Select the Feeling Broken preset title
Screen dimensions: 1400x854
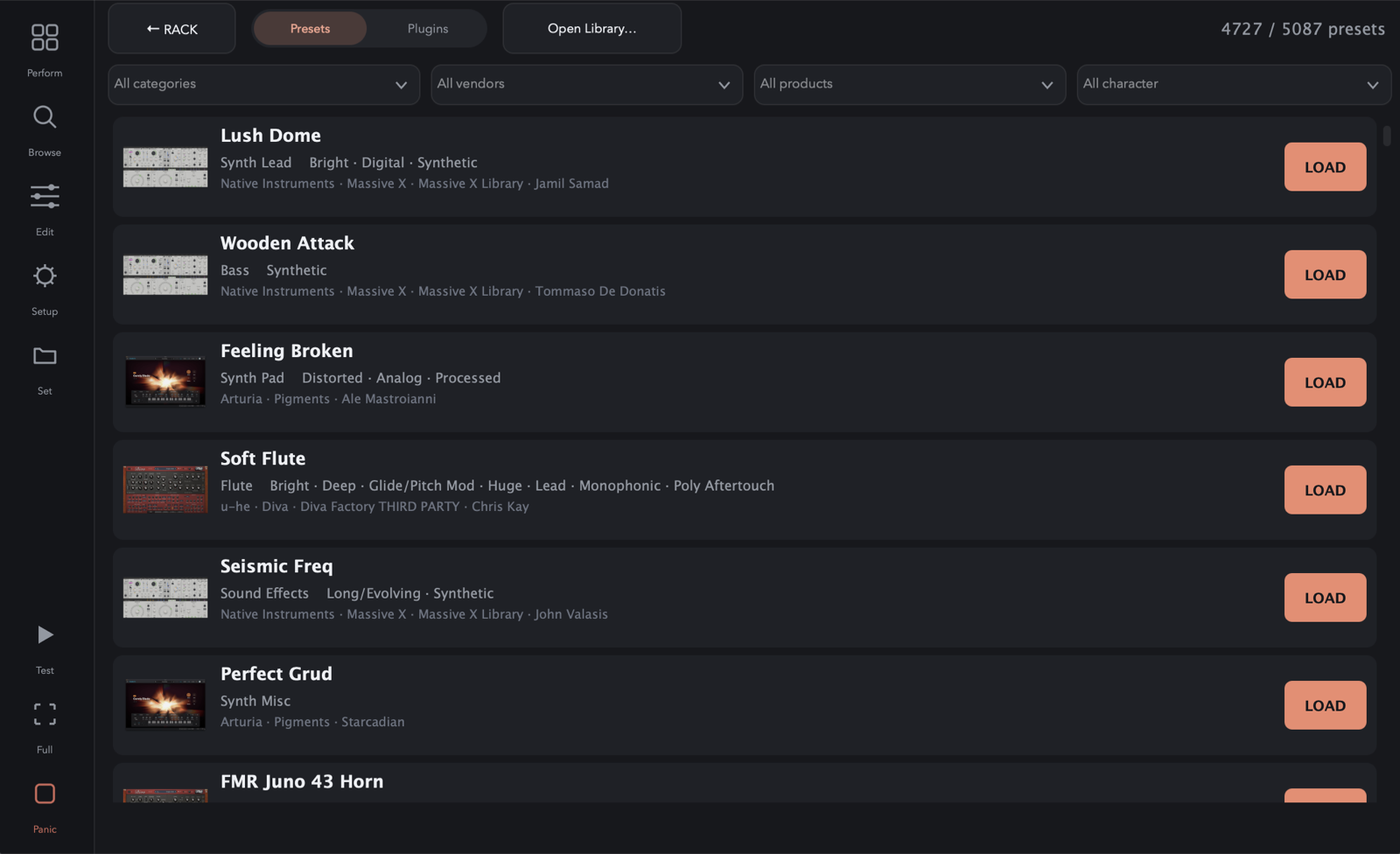pos(287,351)
